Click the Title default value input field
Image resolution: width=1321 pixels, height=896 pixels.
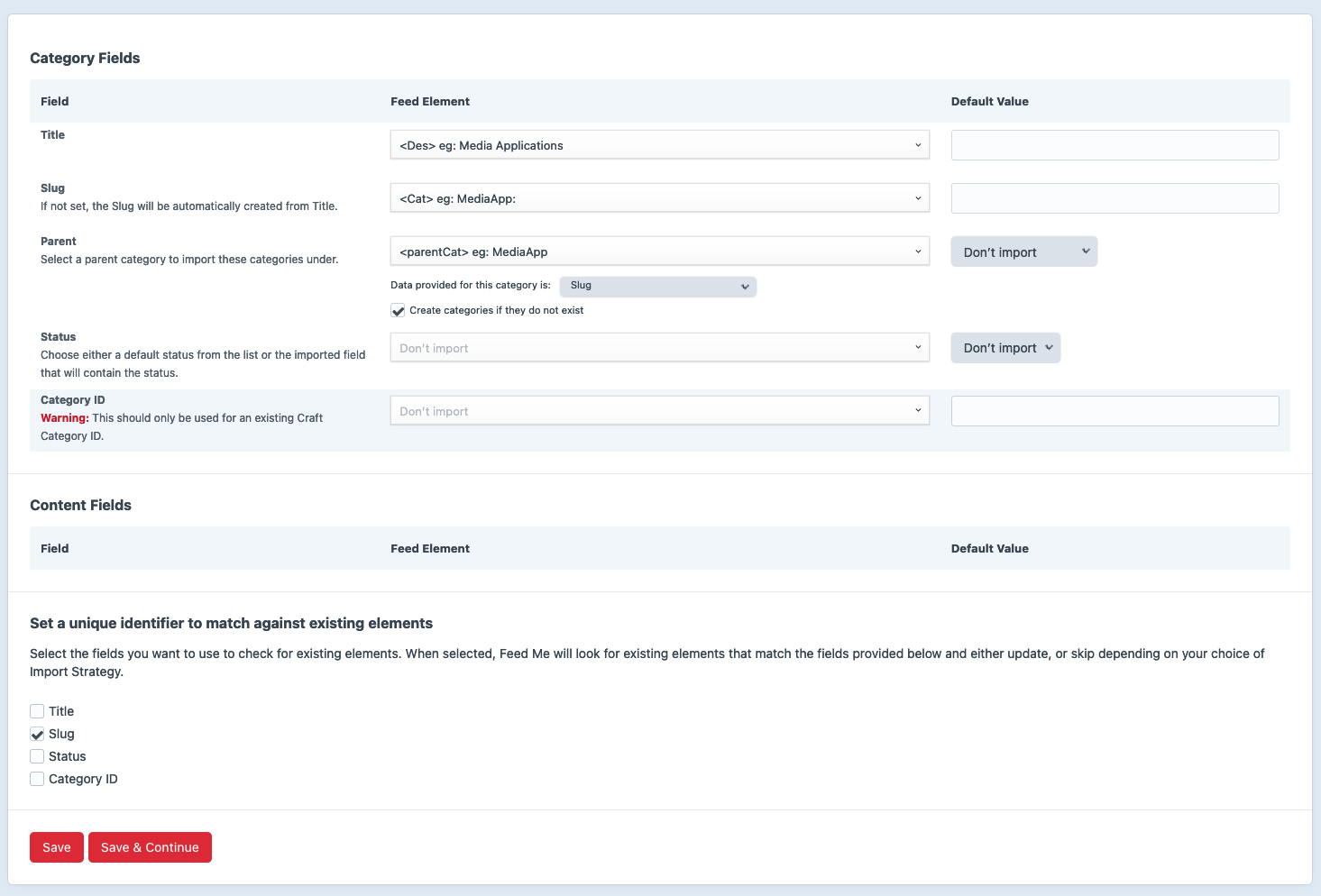point(1115,144)
